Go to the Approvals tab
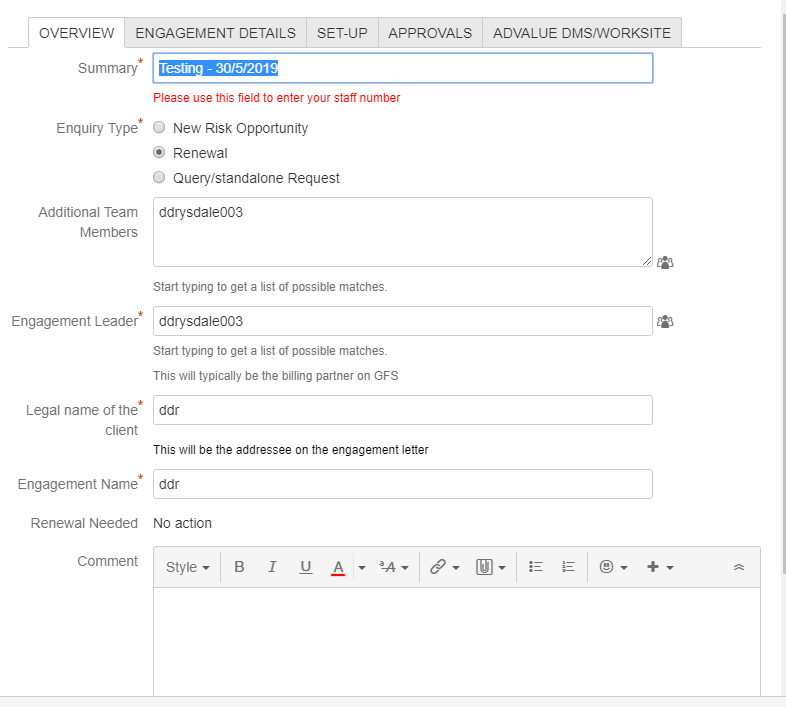Image resolution: width=786 pixels, height=707 pixels. 430,33
